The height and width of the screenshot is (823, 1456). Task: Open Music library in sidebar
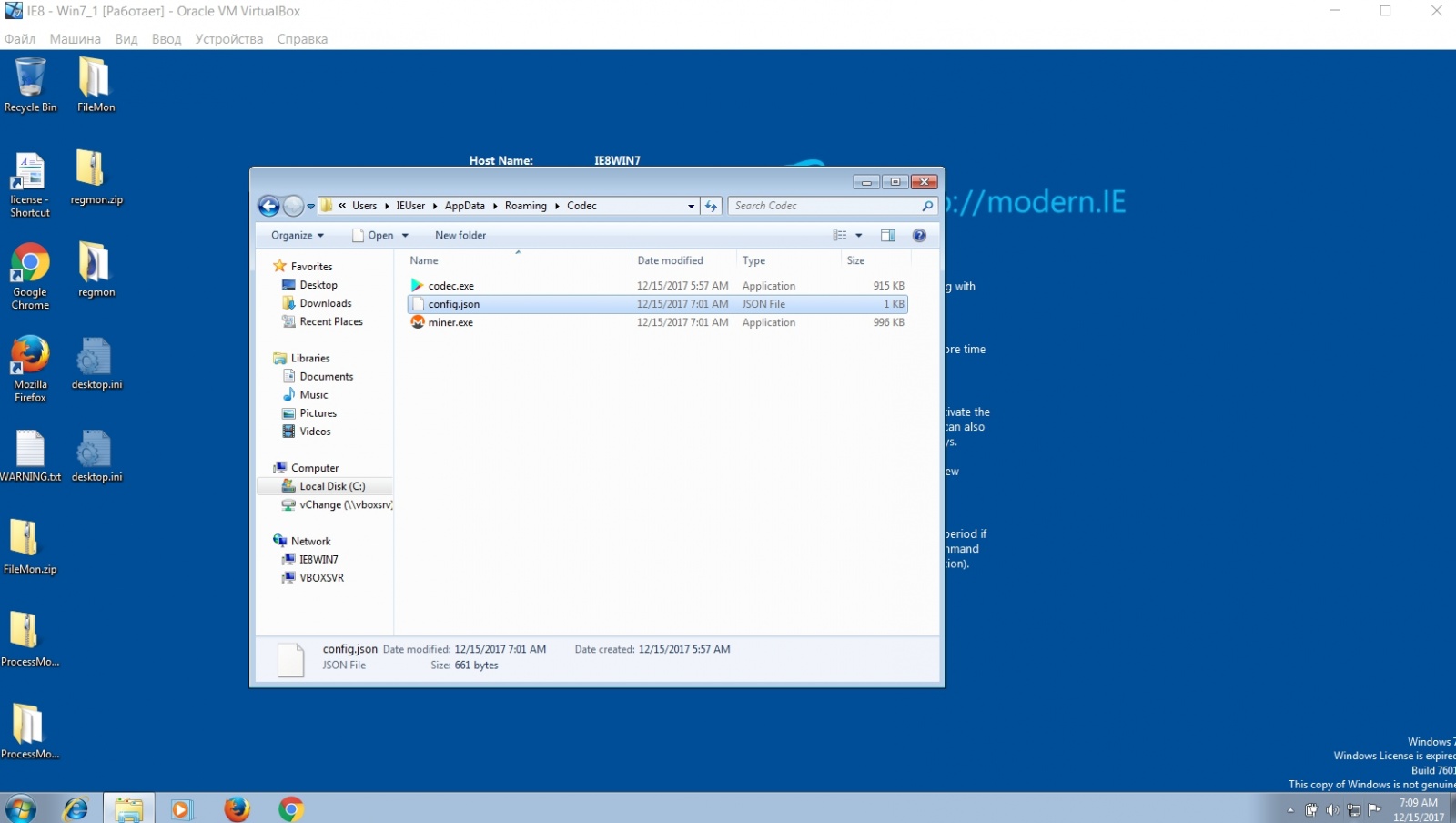314,394
